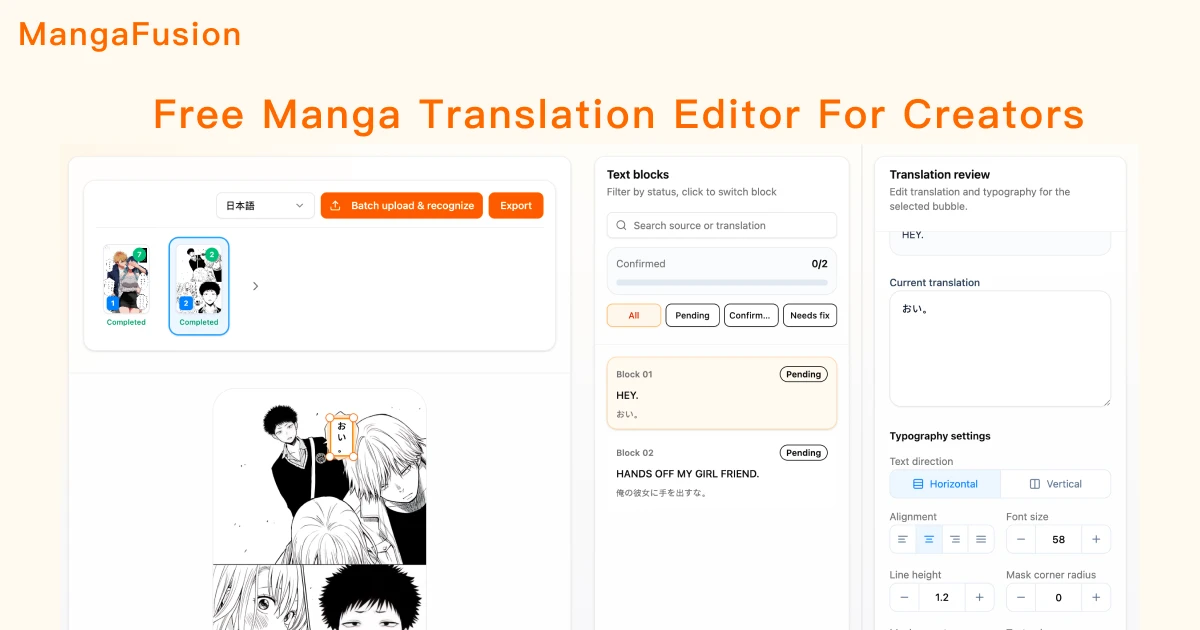Screen dimensions: 1200x630
Task: Decrease line height with minus
Action: (904, 597)
